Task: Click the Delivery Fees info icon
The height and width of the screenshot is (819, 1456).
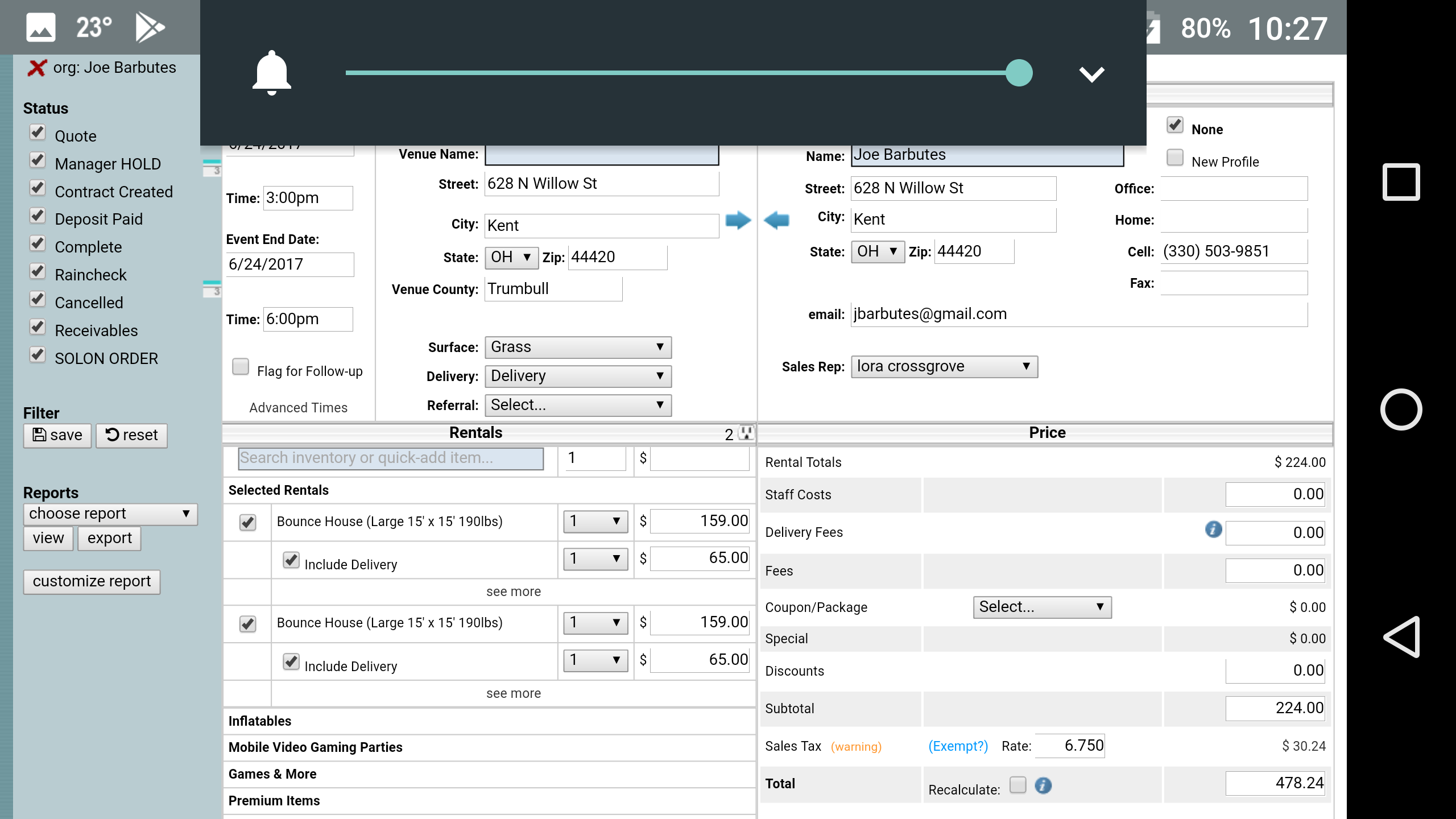Action: pos(1213,530)
